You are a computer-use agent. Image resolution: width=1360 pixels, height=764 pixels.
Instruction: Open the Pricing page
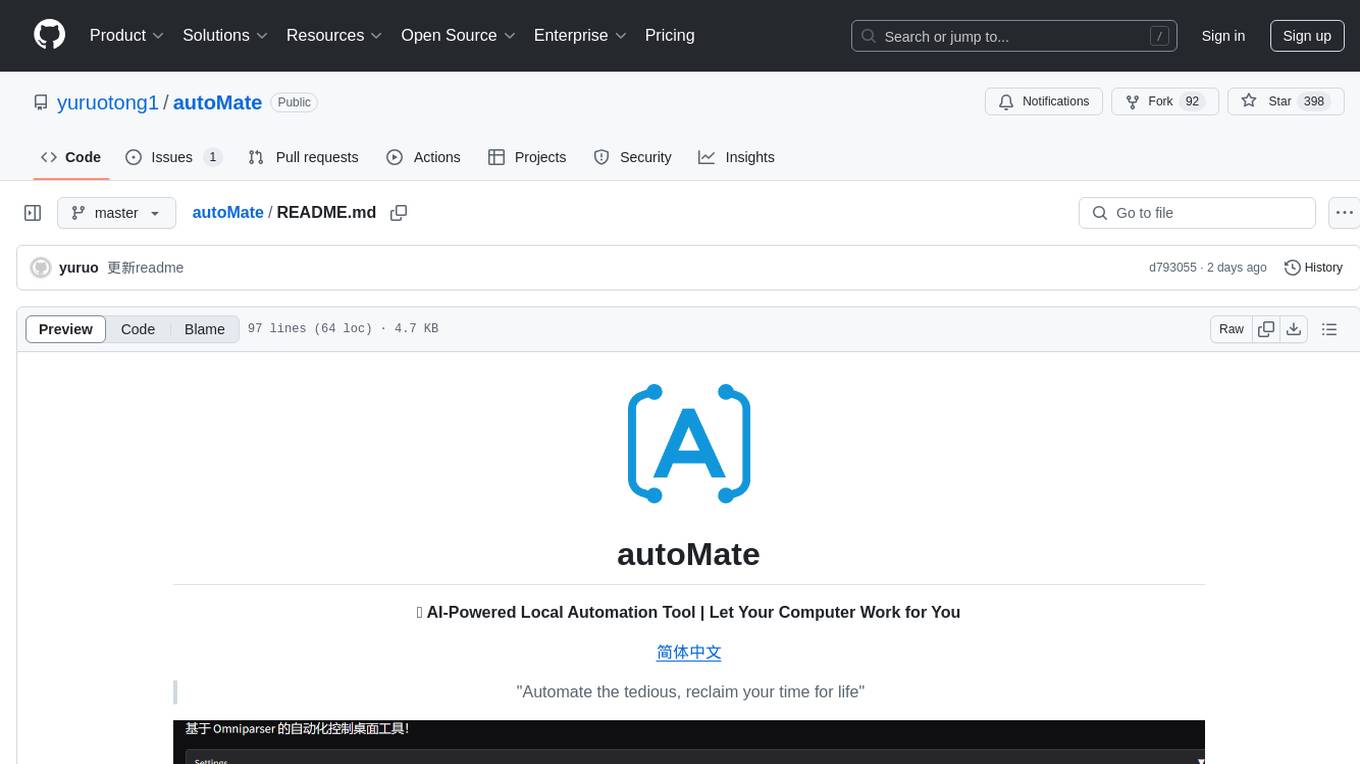[x=670, y=35]
